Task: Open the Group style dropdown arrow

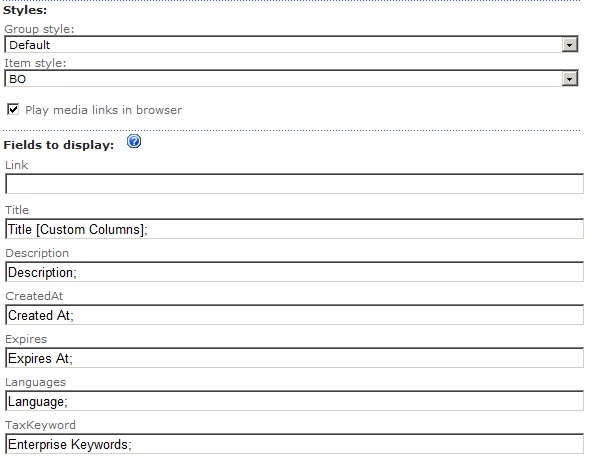Action: tap(570, 45)
